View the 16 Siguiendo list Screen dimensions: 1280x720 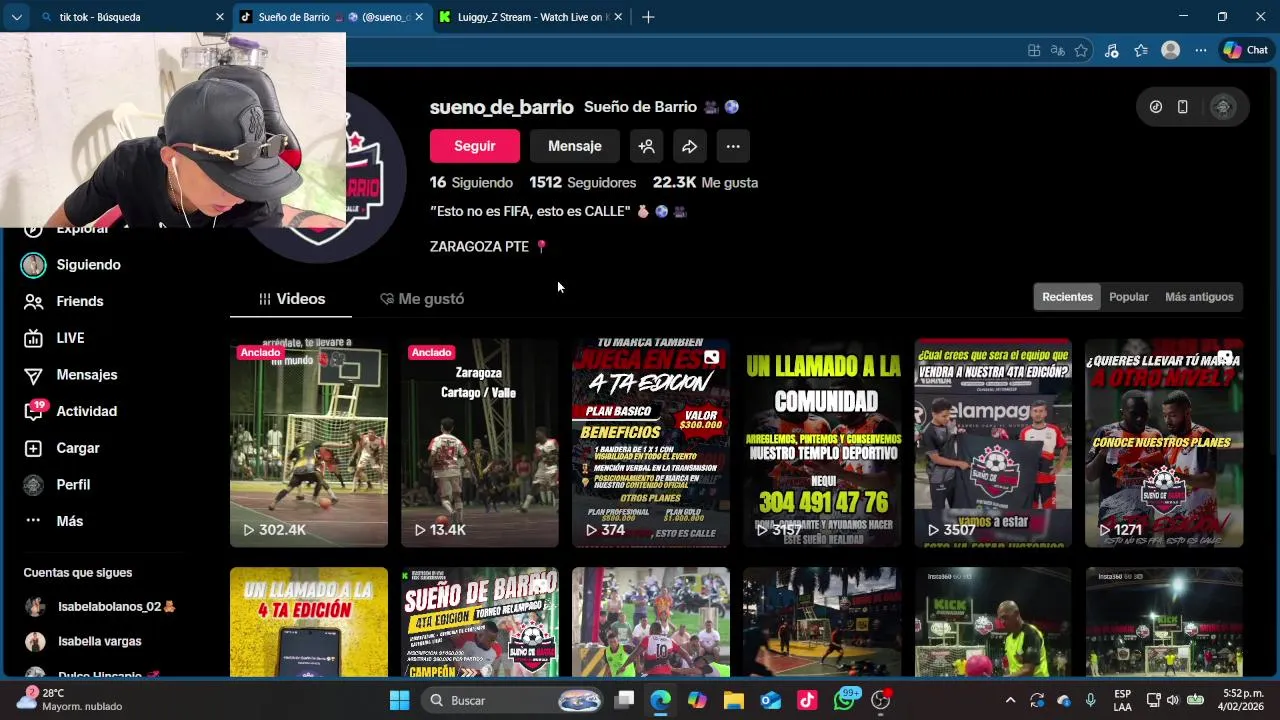tap(471, 183)
